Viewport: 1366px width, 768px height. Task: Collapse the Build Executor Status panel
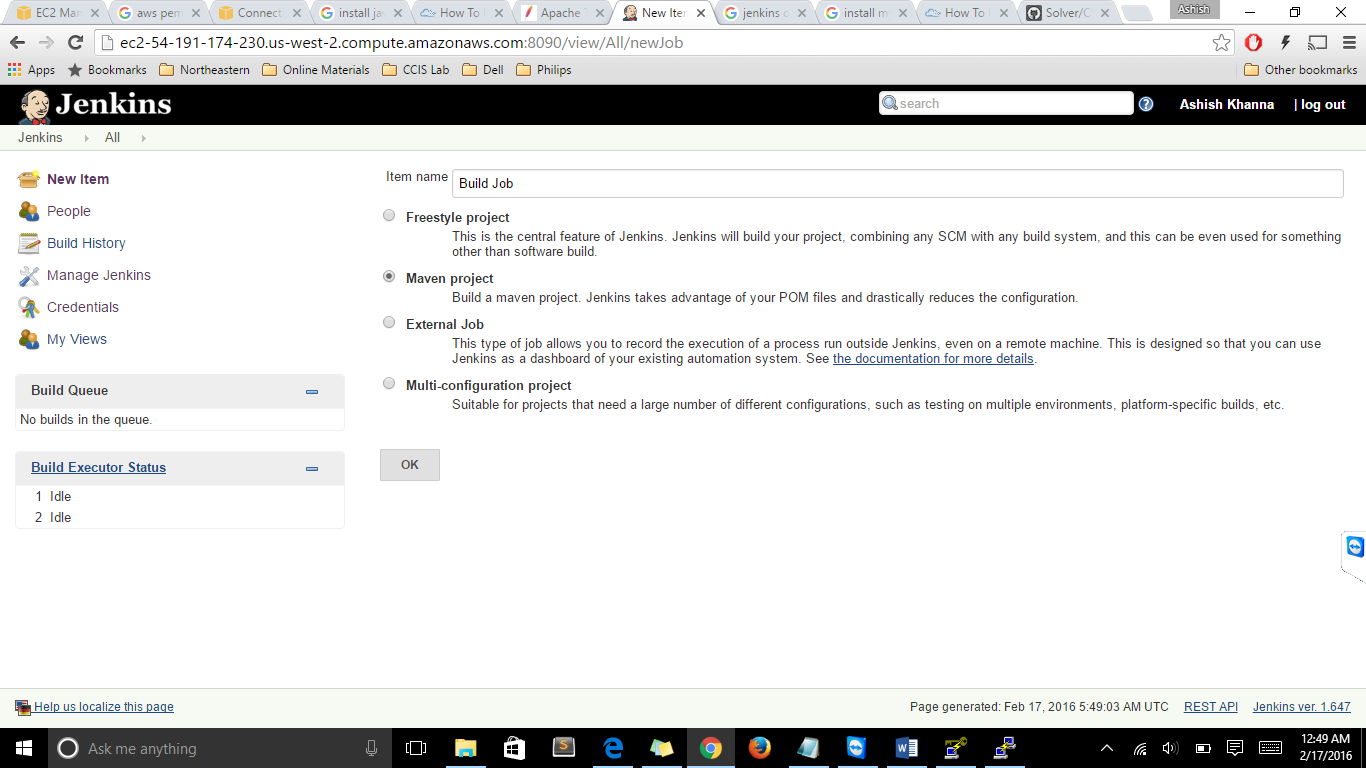312,468
